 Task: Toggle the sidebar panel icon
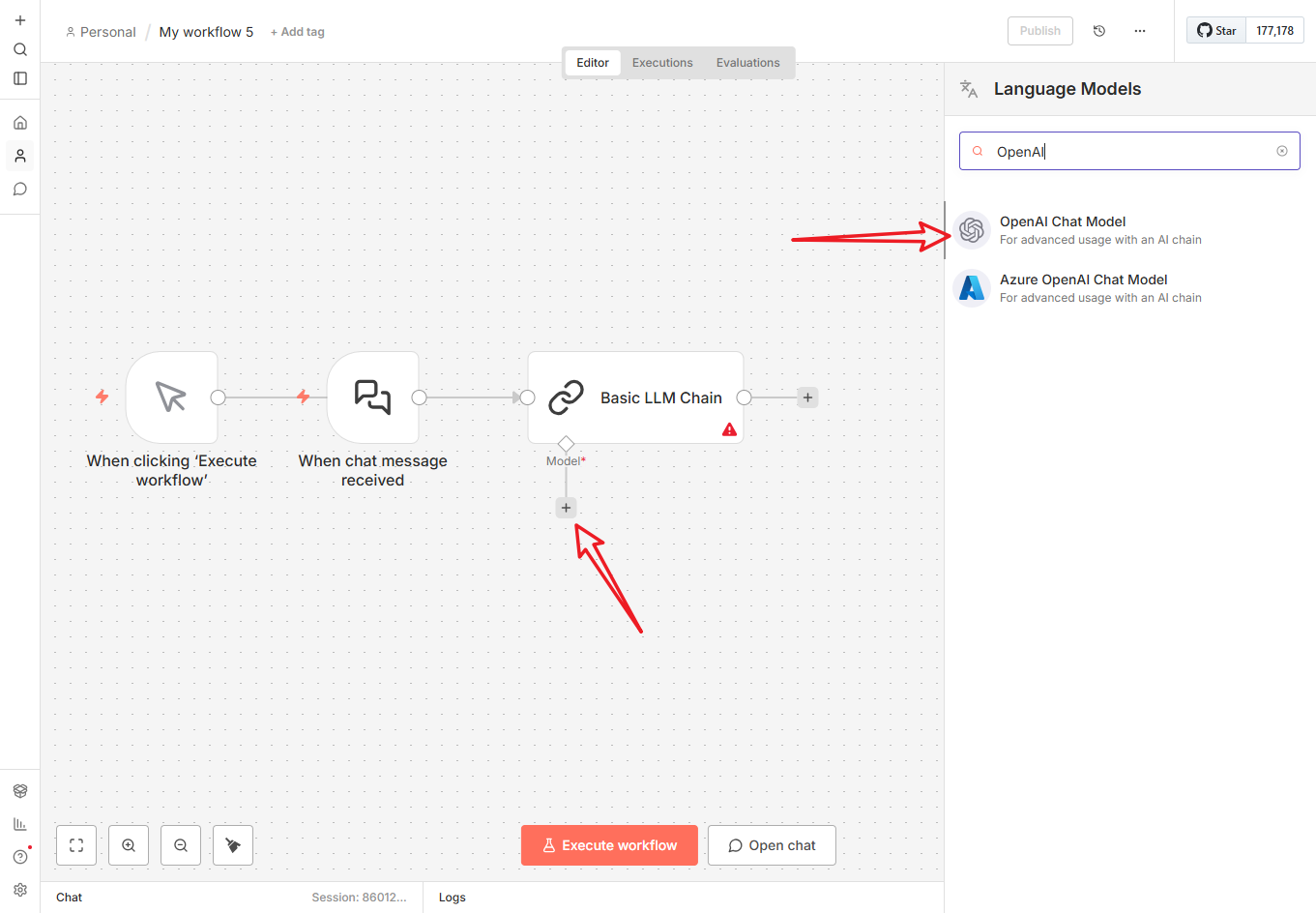click(20, 78)
